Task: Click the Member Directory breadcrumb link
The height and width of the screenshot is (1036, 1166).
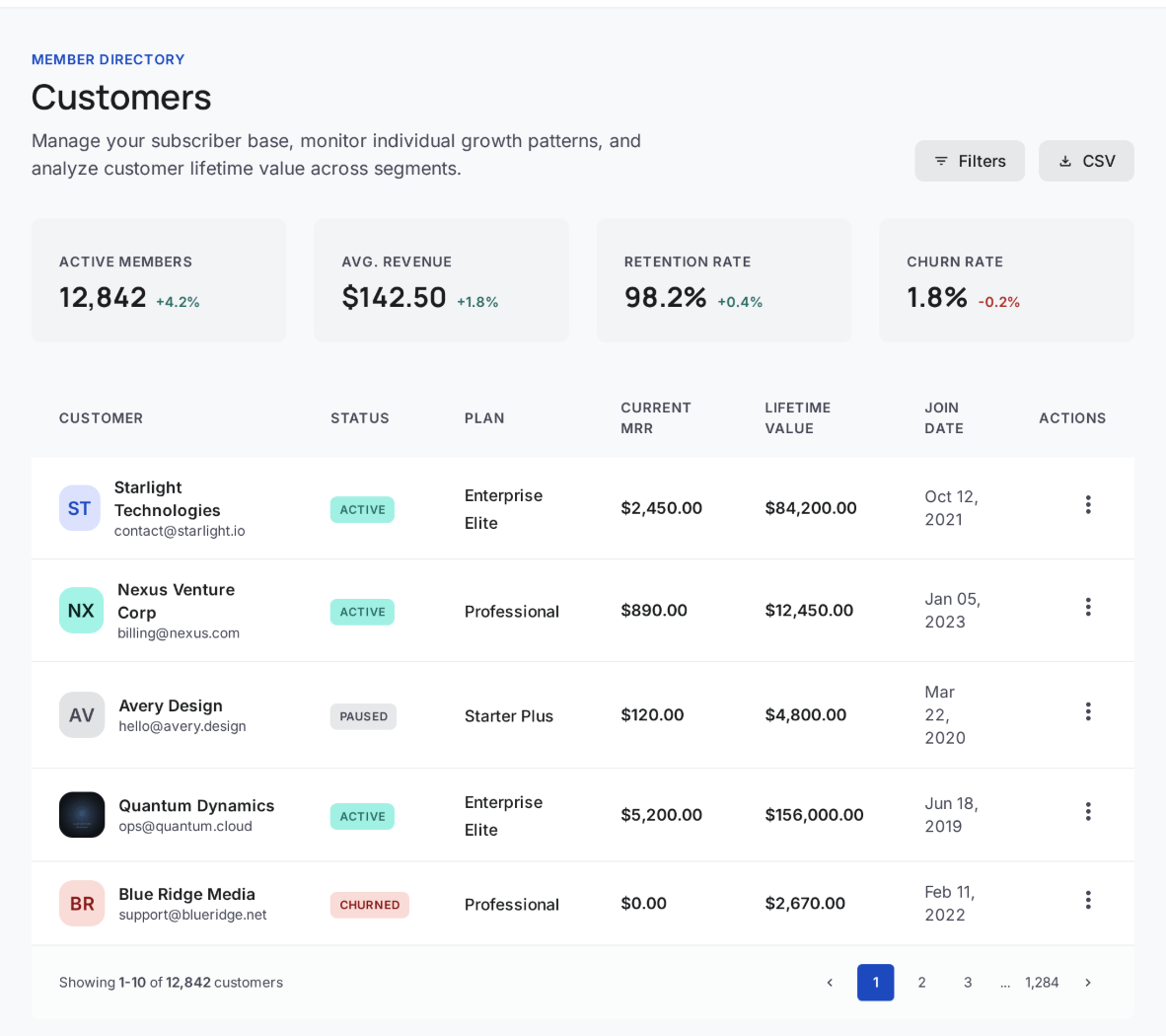Action: coord(109,59)
